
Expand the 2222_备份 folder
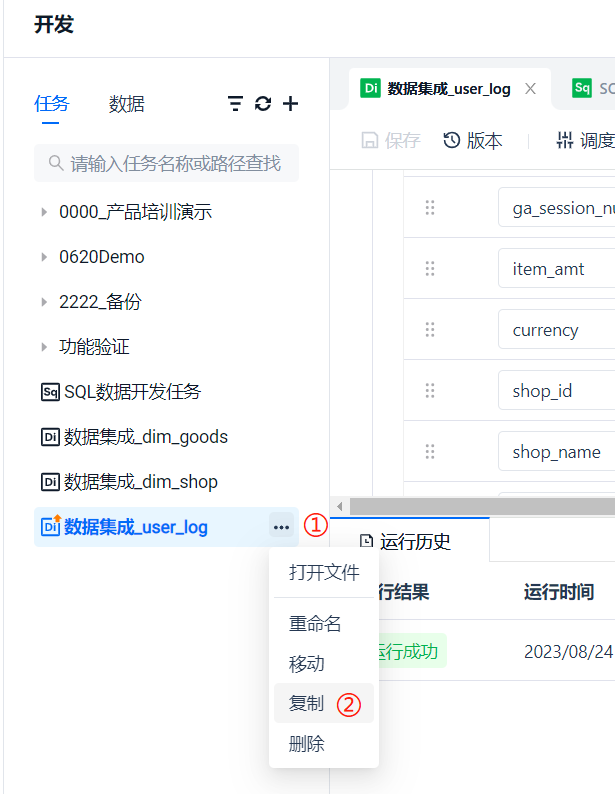click(x=44, y=302)
